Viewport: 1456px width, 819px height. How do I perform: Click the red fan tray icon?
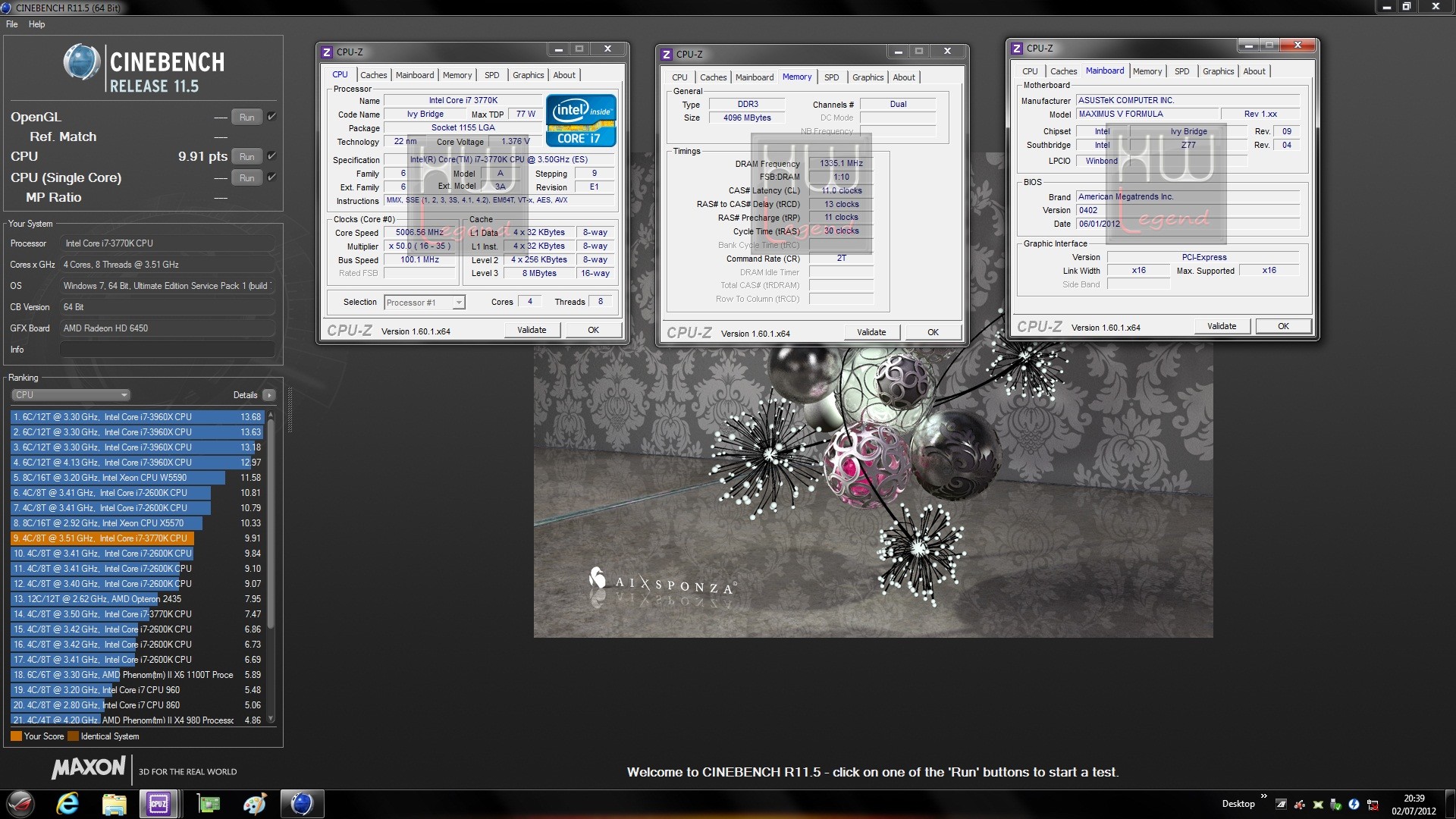1299,805
